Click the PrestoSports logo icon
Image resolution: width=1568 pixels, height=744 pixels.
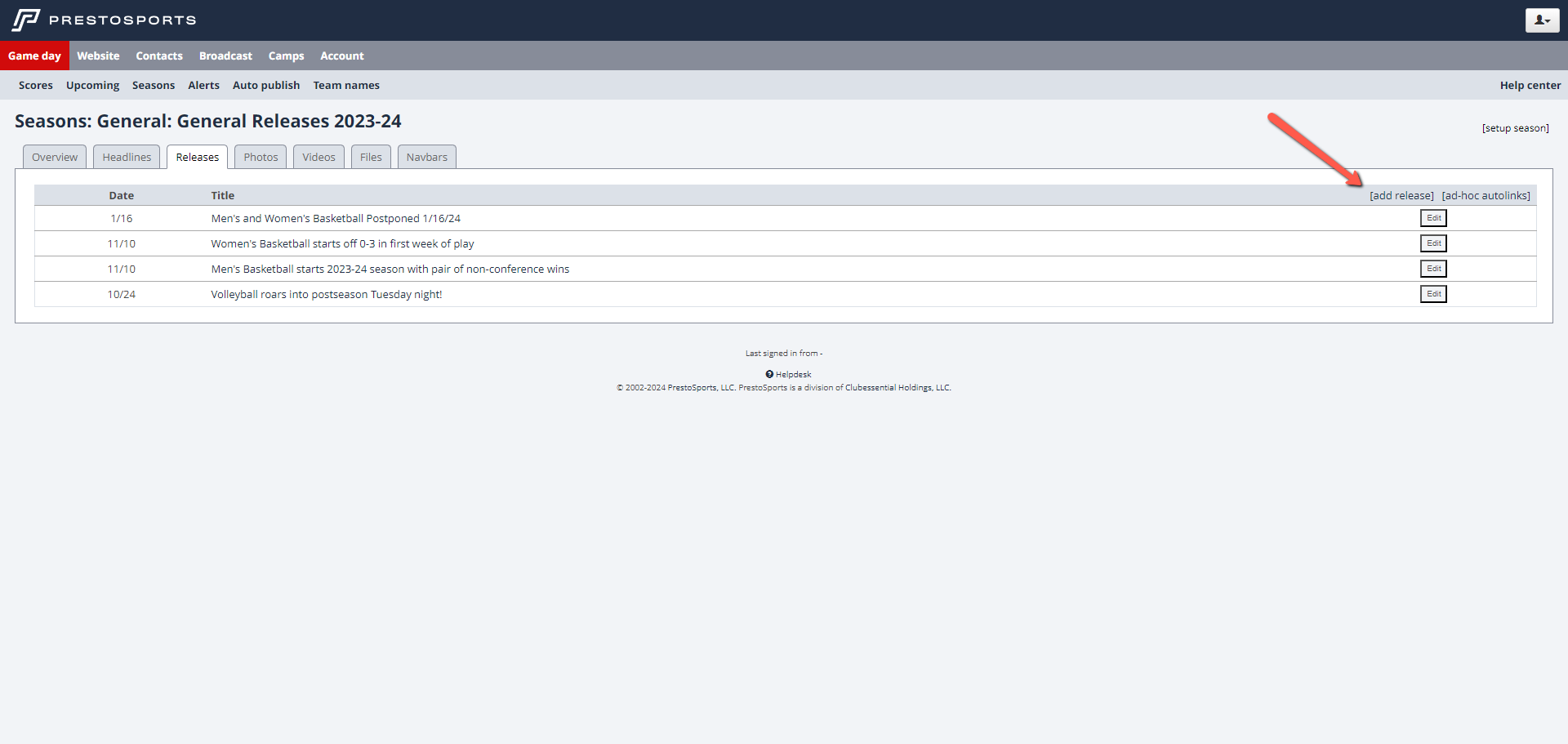click(26, 20)
